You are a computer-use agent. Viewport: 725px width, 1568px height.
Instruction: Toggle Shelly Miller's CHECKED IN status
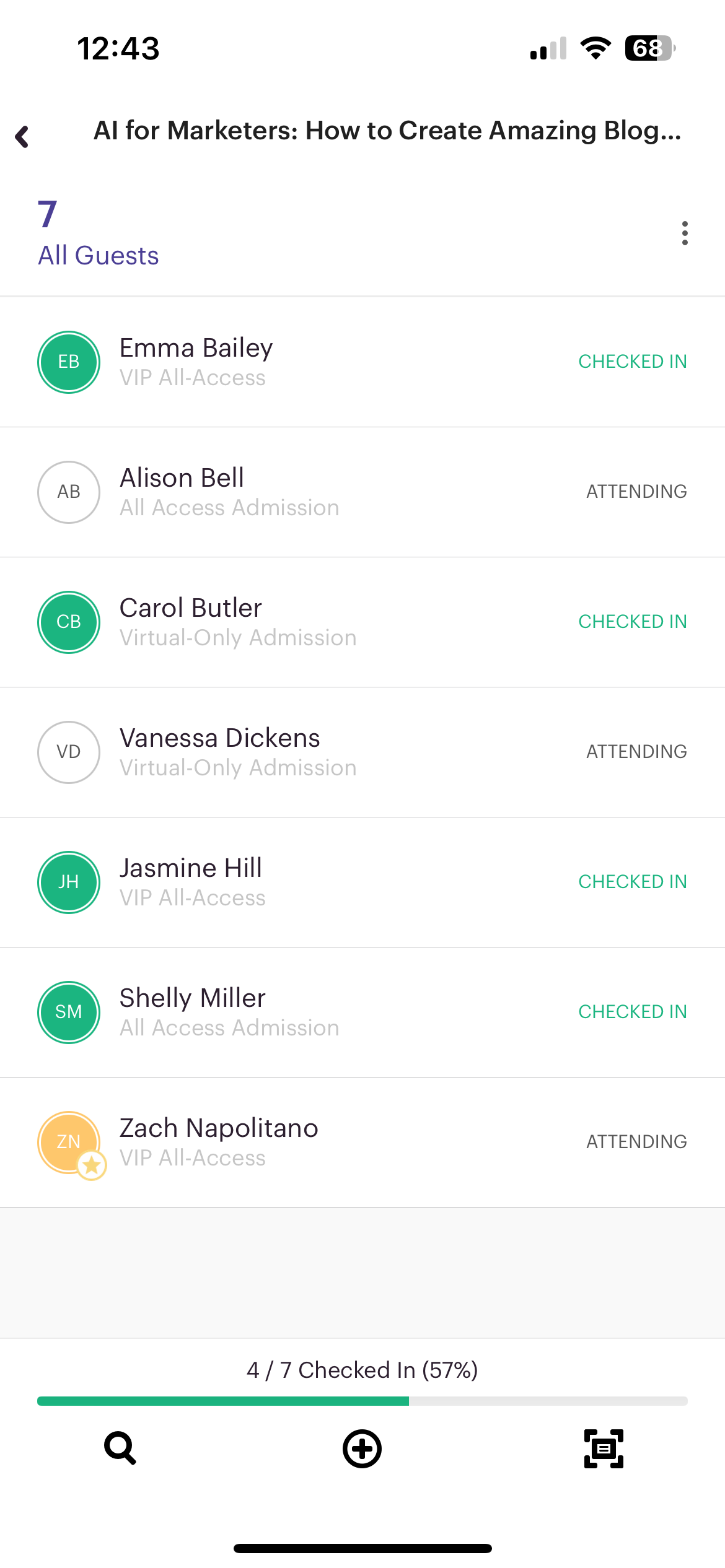(633, 1012)
